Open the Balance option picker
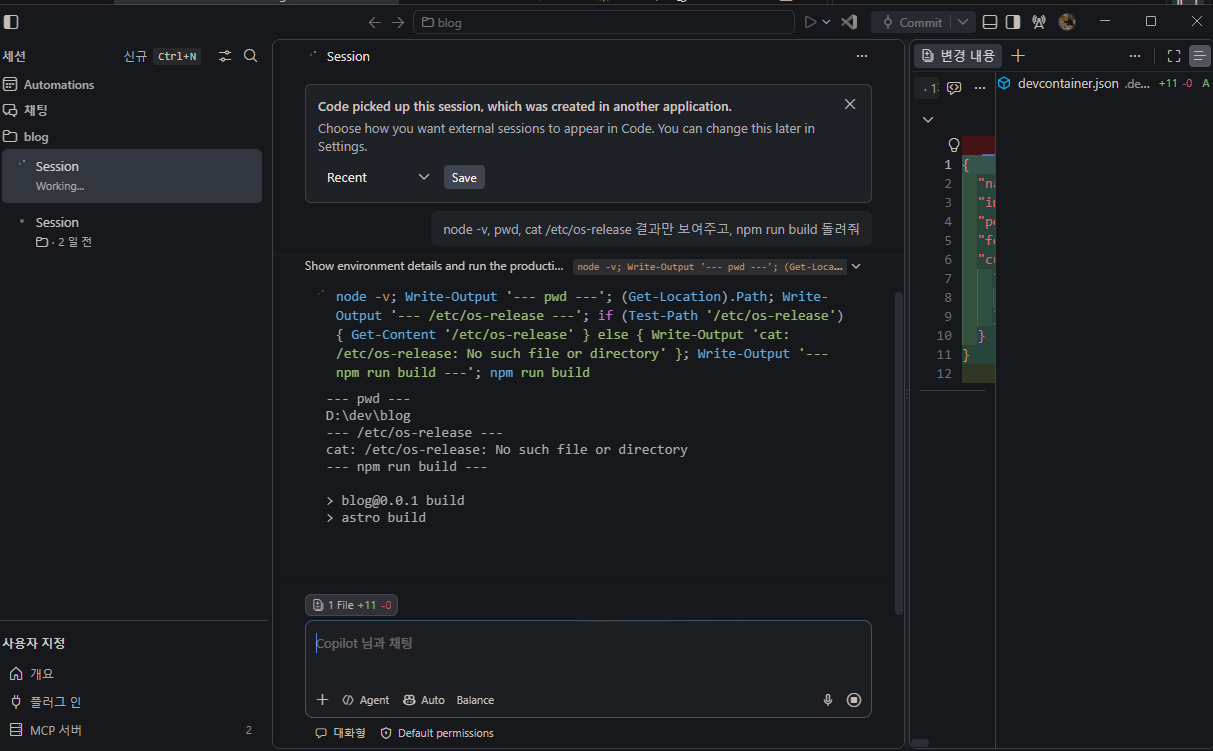This screenshot has width=1213, height=751. 475,700
